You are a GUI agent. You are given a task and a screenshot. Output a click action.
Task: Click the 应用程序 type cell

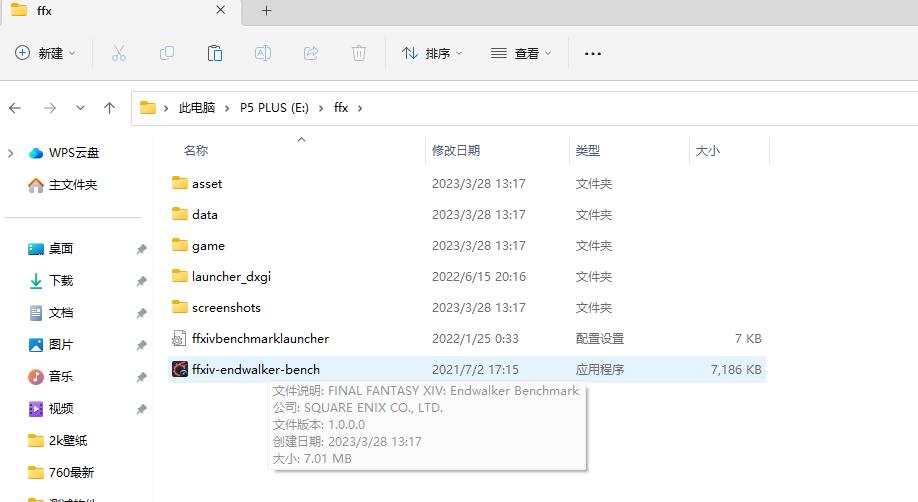[600, 370]
